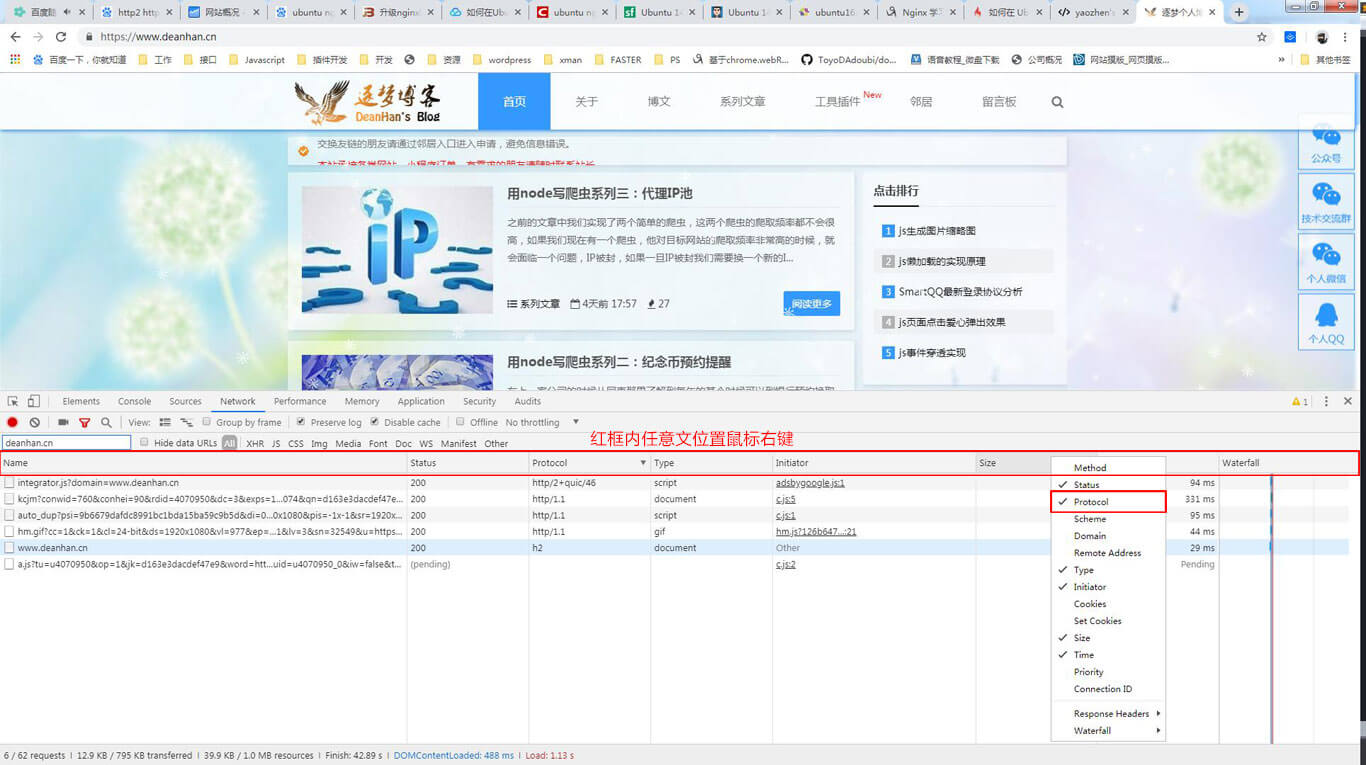Close the DevTools panel
This screenshot has width=1366, height=765.
tap(1348, 401)
